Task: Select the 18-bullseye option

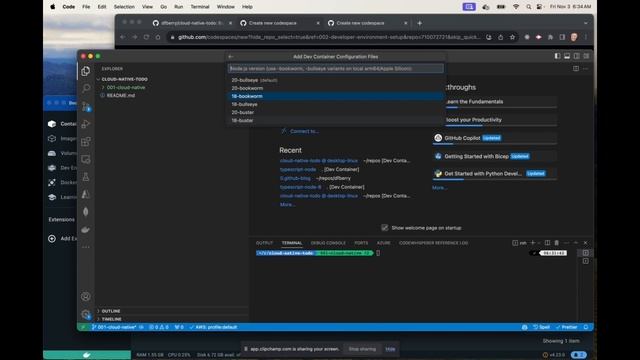Action: (x=335, y=104)
